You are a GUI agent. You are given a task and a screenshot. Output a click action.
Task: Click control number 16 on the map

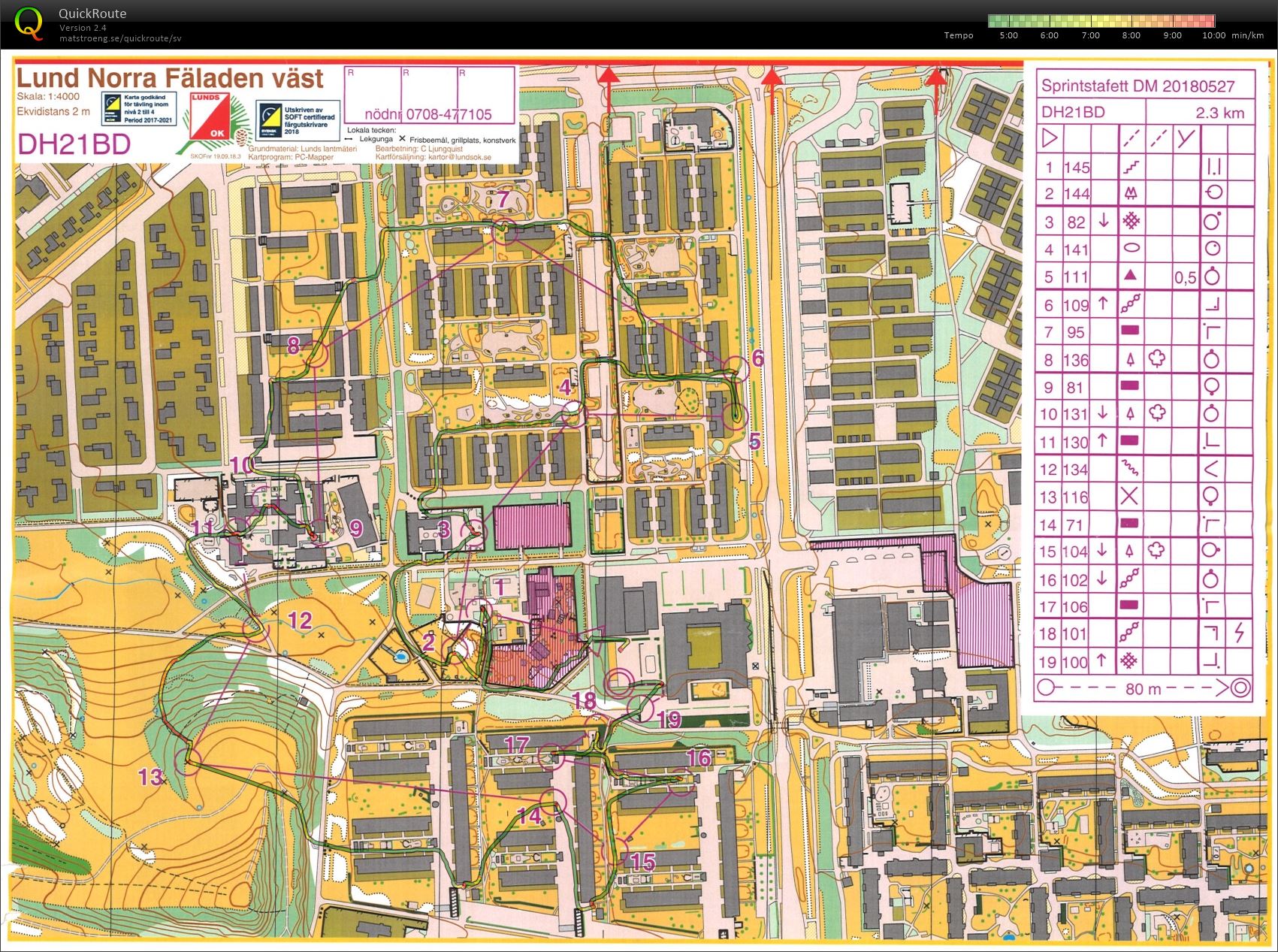699,757
